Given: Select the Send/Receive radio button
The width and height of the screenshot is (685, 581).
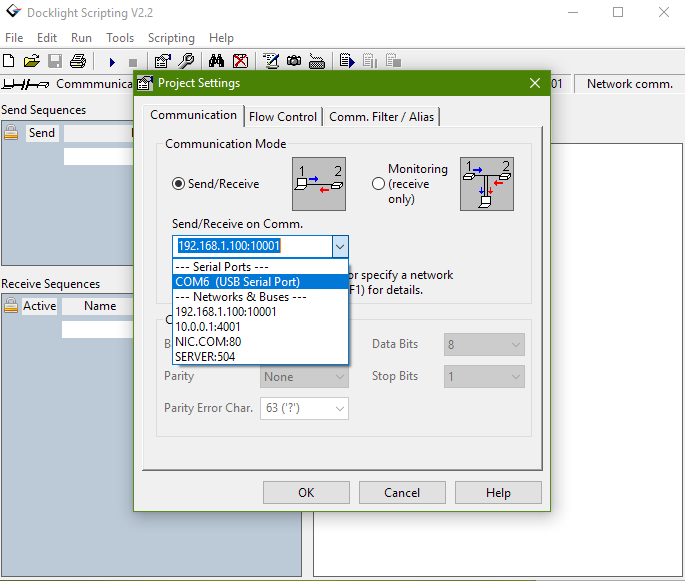Looking at the screenshot, I should coord(178,184).
